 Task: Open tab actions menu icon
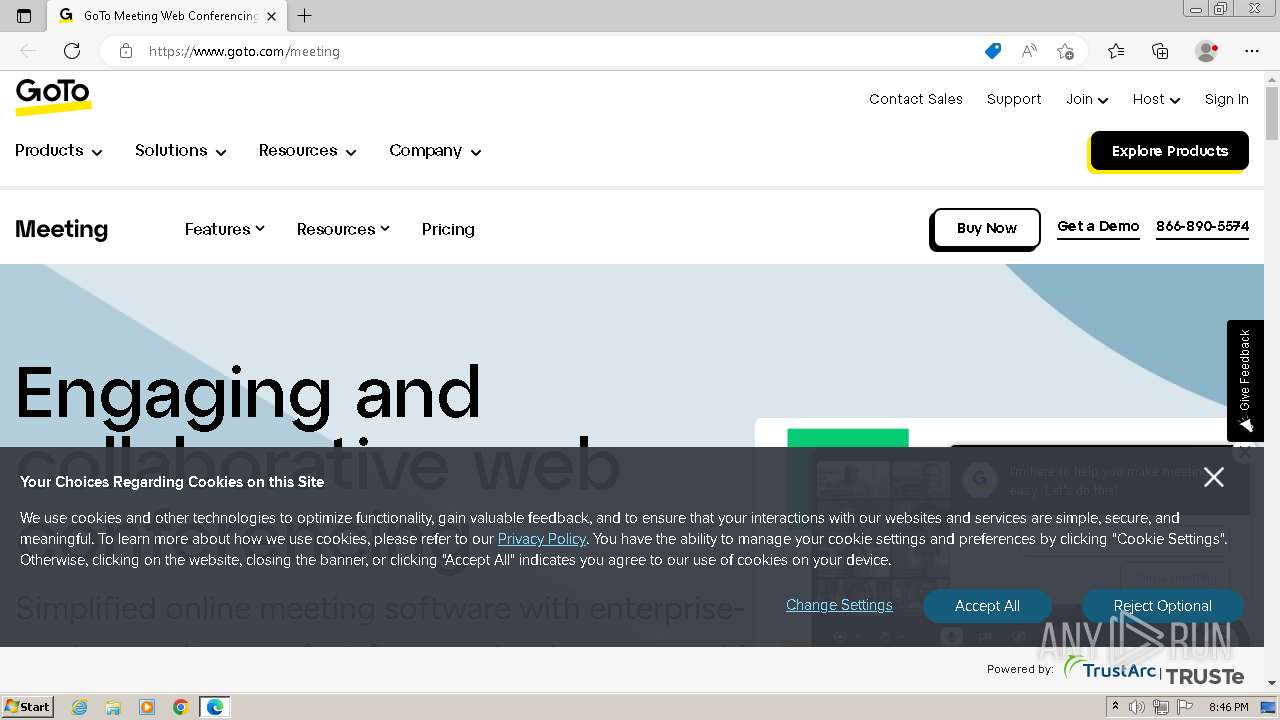(x=24, y=16)
